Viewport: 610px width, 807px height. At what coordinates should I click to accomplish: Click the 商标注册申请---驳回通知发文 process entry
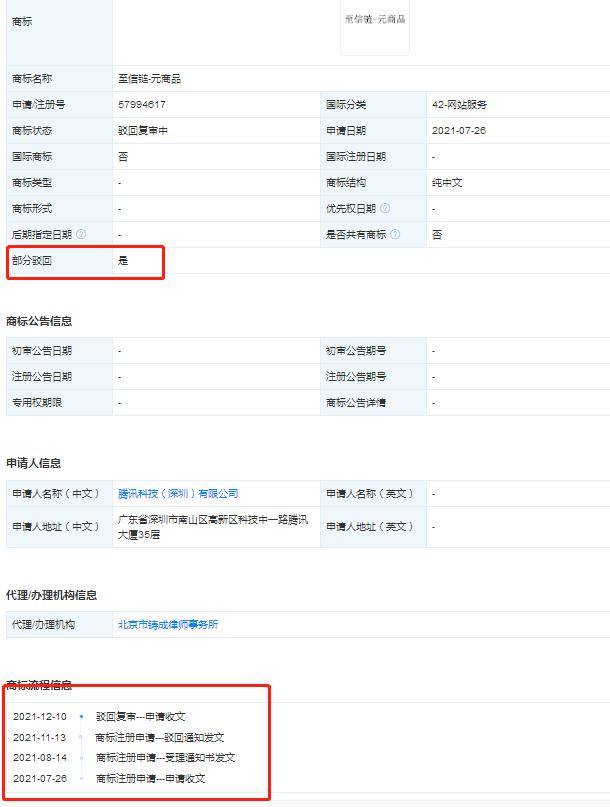[x=160, y=738]
